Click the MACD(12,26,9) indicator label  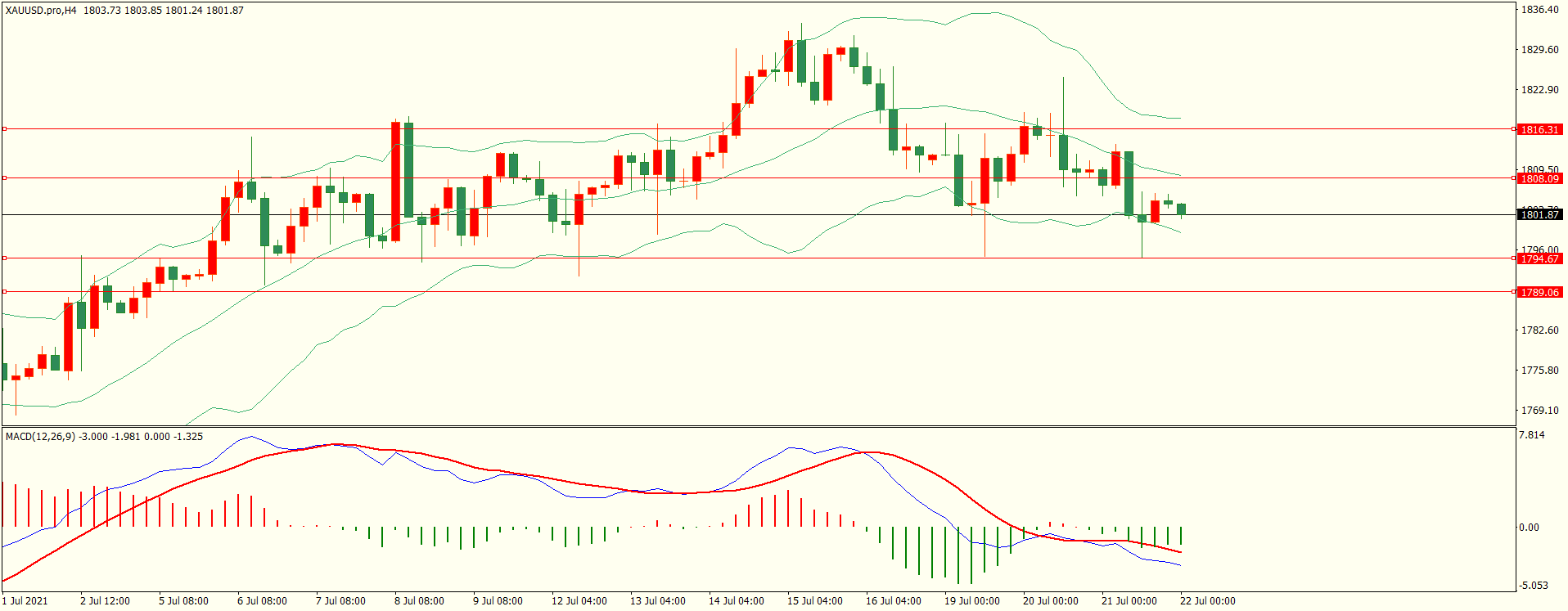pos(40,437)
